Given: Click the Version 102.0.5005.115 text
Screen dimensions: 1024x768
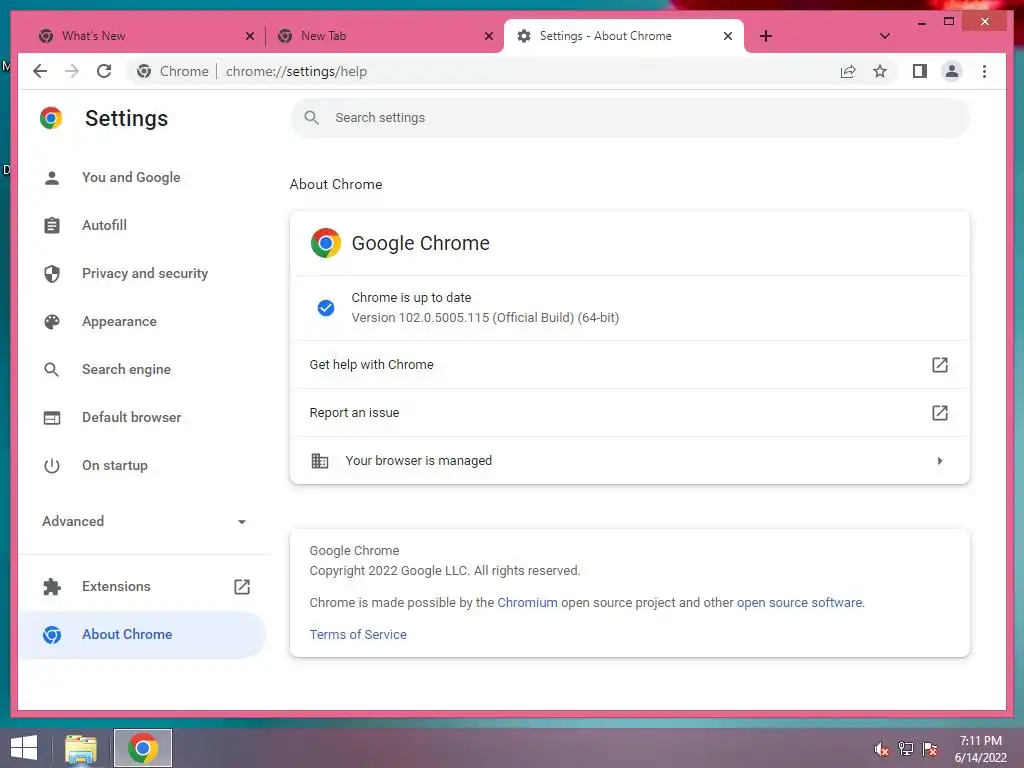Looking at the screenshot, I should [485, 317].
